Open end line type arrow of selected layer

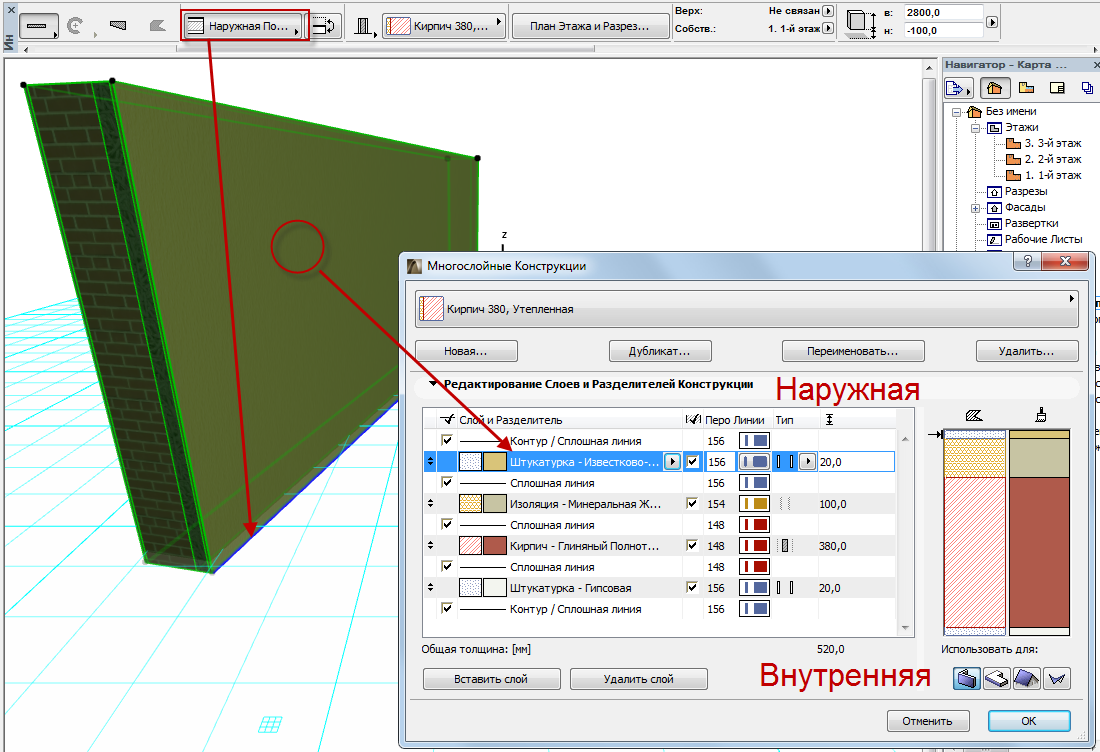[x=807, y=462]
